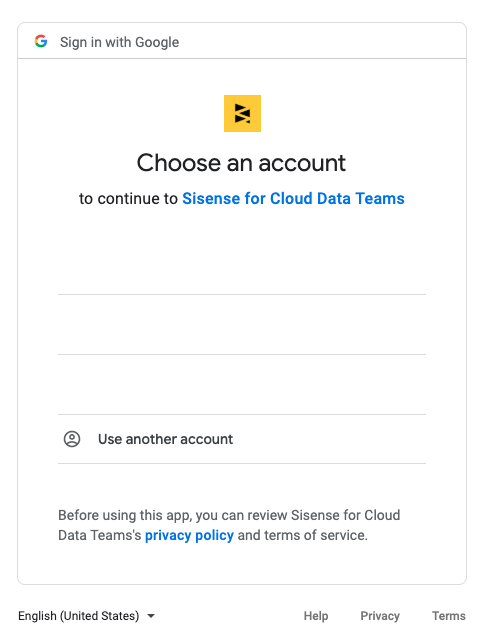Expand the language dropdown arrow

click(151, 616)
